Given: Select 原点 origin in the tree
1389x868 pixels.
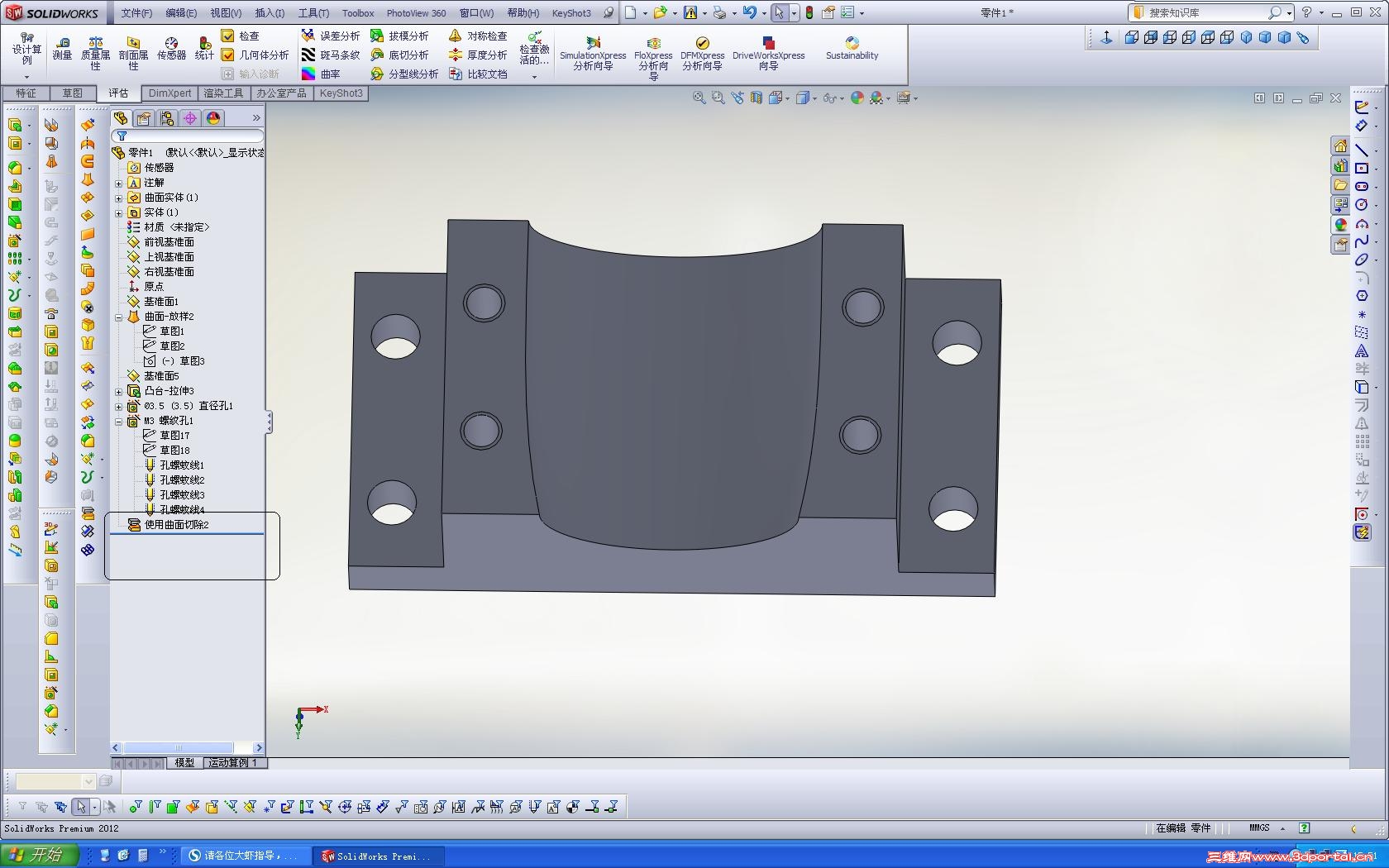Looking at the screenshot, I should (146, 287).
